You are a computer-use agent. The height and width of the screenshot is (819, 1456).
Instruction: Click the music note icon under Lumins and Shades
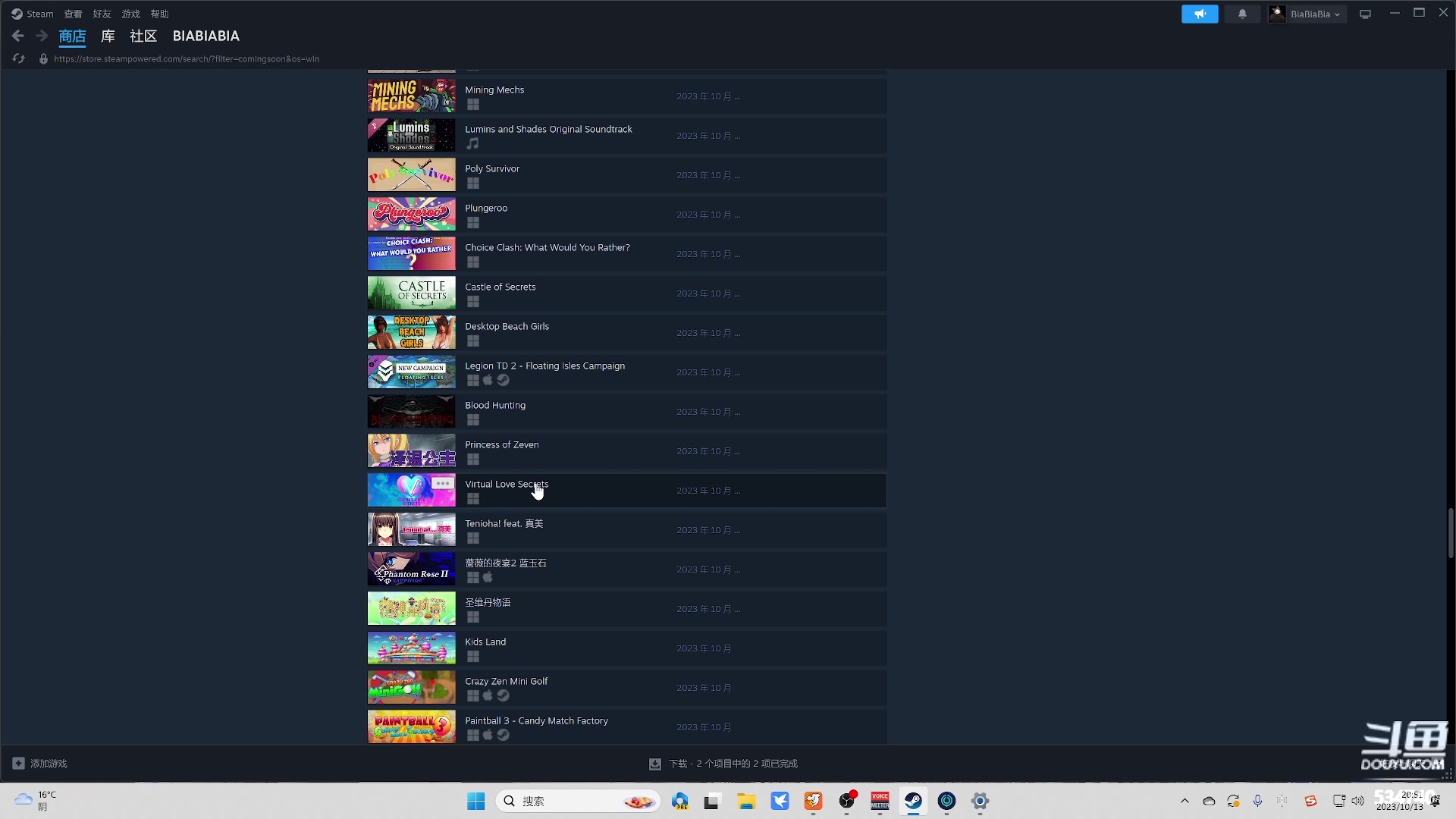tap(472, 143)
